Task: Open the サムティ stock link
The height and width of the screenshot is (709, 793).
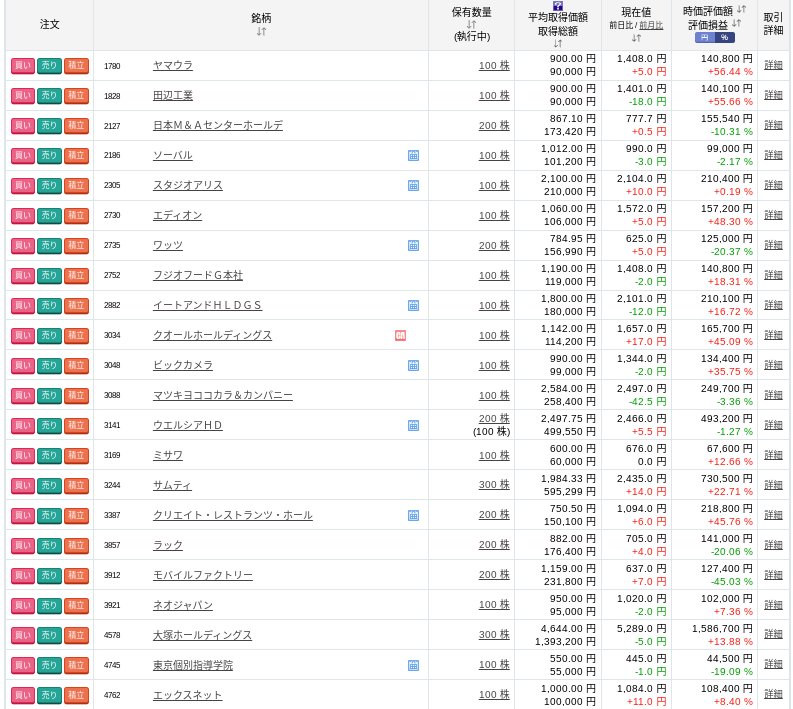Action: (172, 485)
